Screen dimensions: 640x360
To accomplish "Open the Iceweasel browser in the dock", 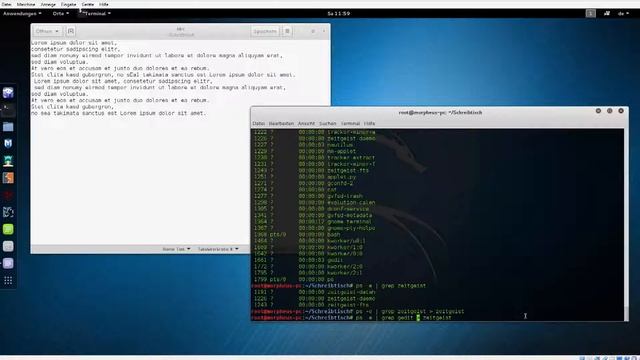I will [x=8, y=93].
